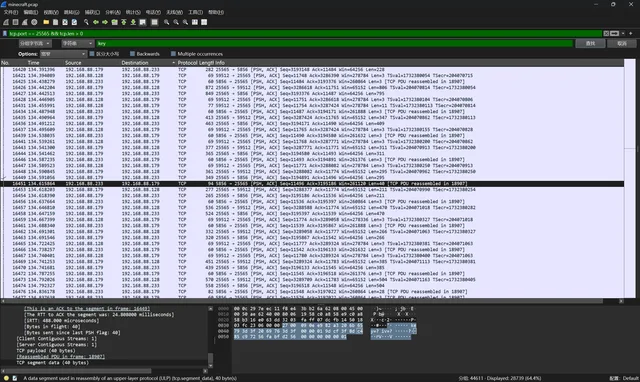Toggle the case sensitive checkbox
Image resolution: width=640 pixels, height=382 pixels.
pos(92,54)
